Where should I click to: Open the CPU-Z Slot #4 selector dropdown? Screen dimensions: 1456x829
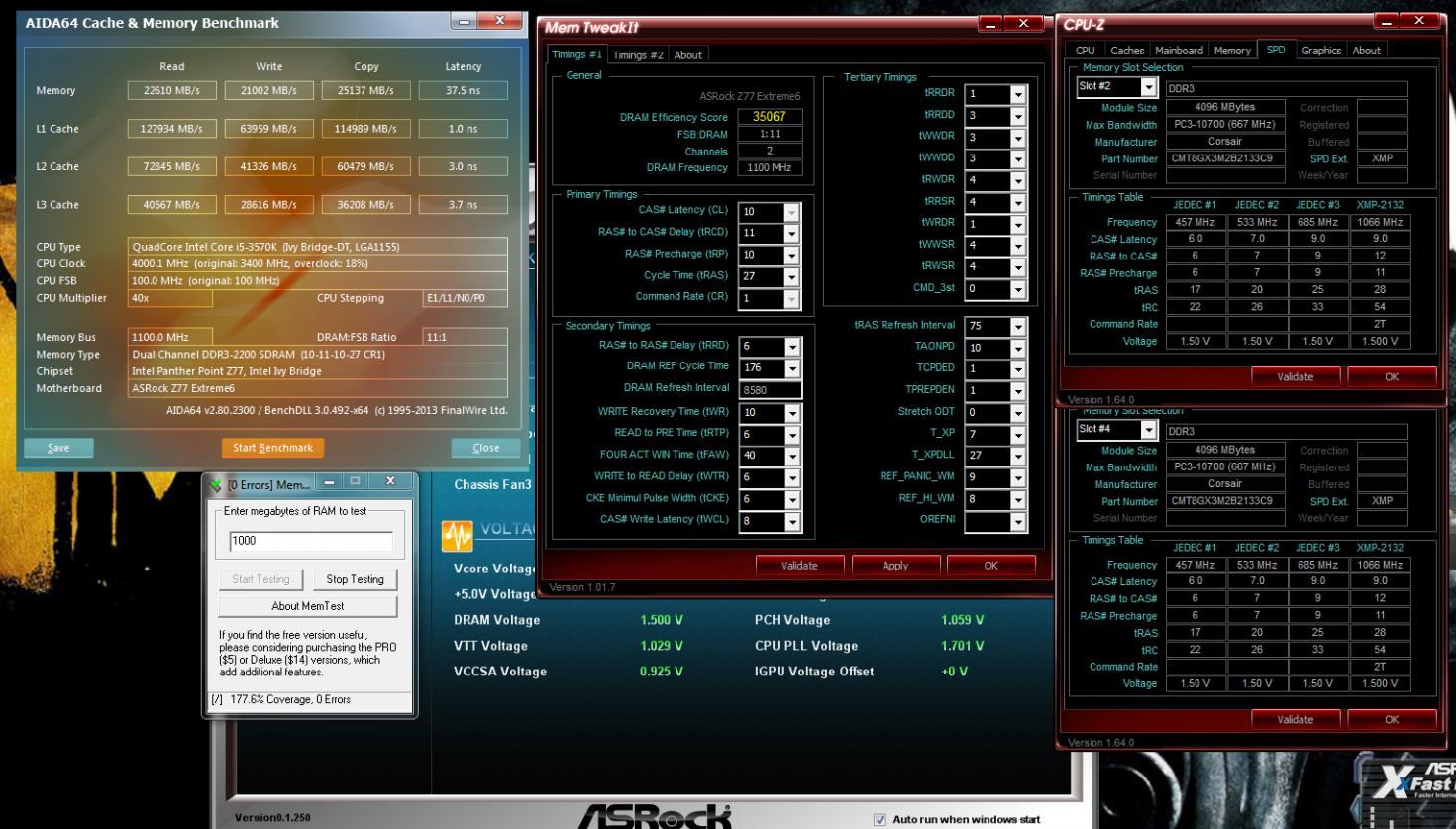tap(1149, 430)
